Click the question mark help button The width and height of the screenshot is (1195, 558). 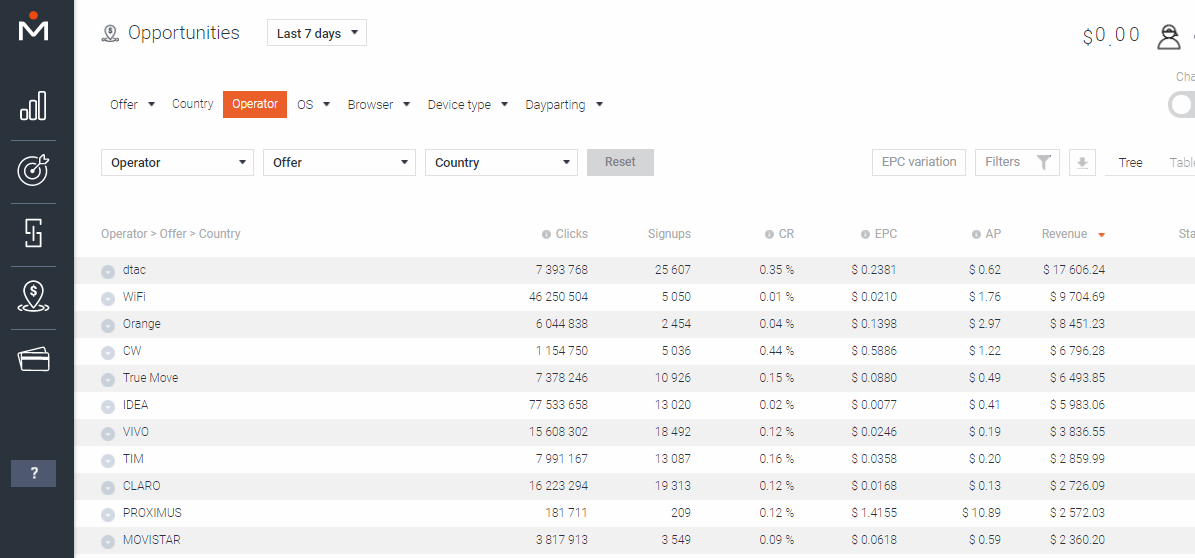tap(33, 474)
